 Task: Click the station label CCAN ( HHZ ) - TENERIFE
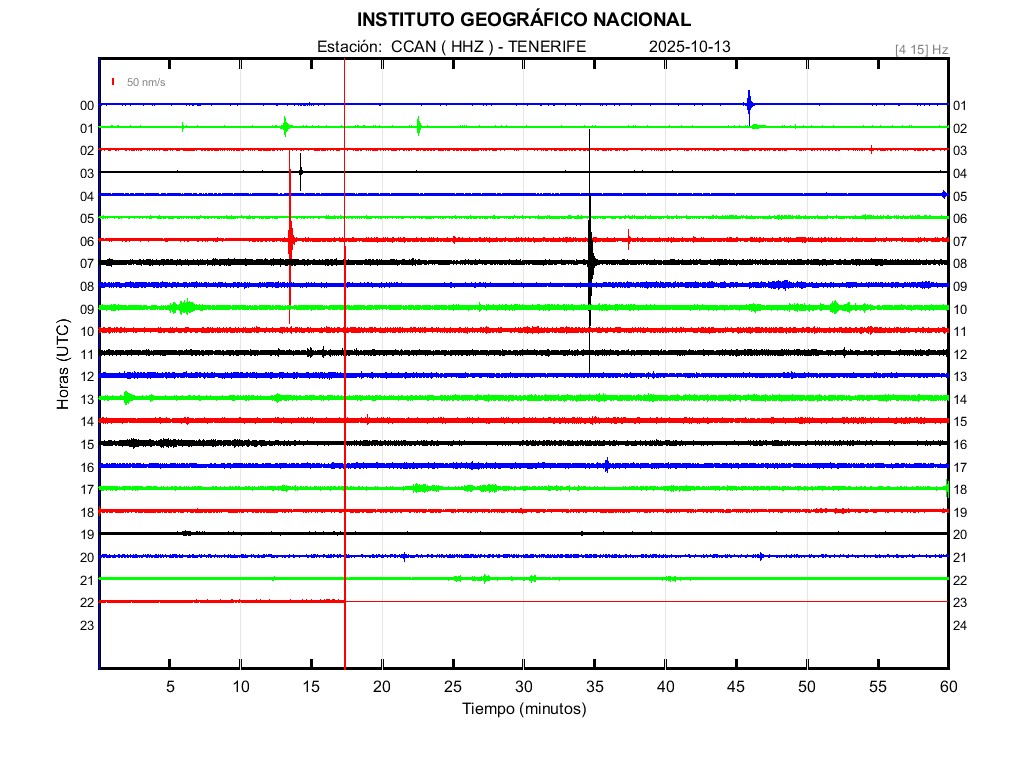(x=451, y=47)
